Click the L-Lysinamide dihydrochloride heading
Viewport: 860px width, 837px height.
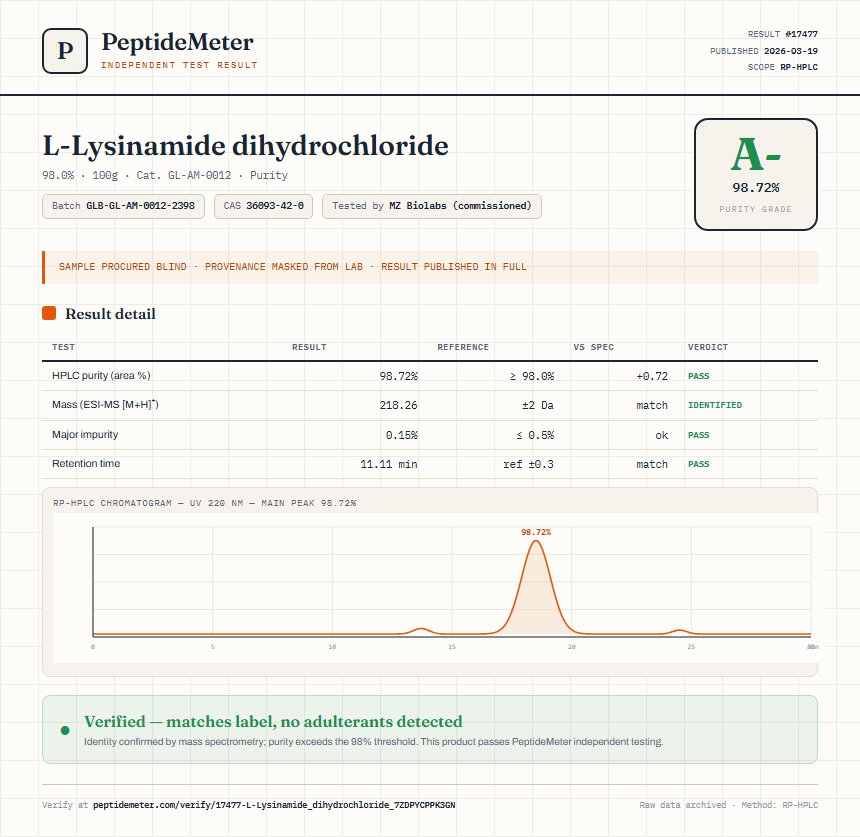(x=245, y=146)
